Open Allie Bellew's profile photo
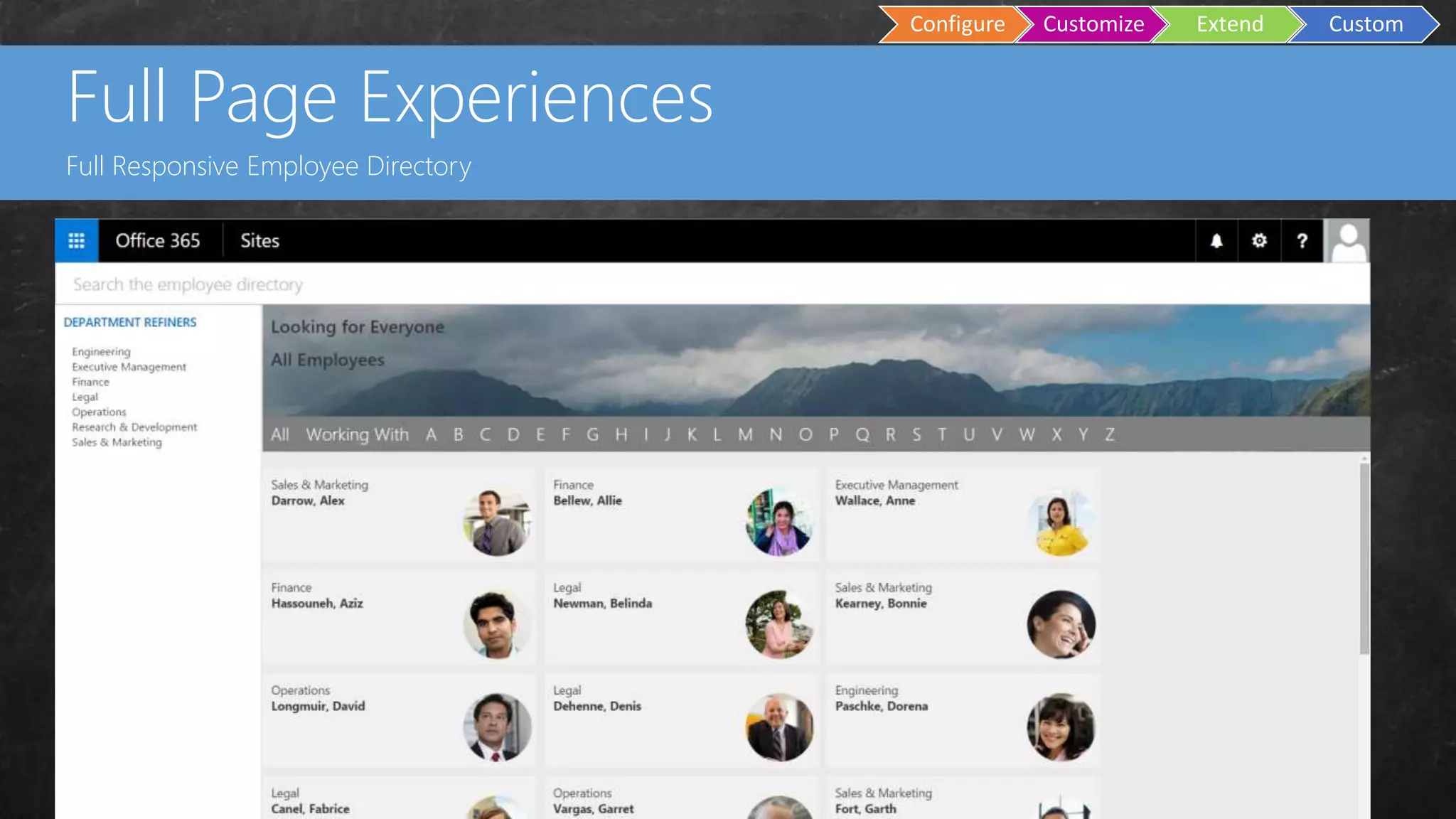Viewport: 1456px width, 819px height. pos(779,522)
